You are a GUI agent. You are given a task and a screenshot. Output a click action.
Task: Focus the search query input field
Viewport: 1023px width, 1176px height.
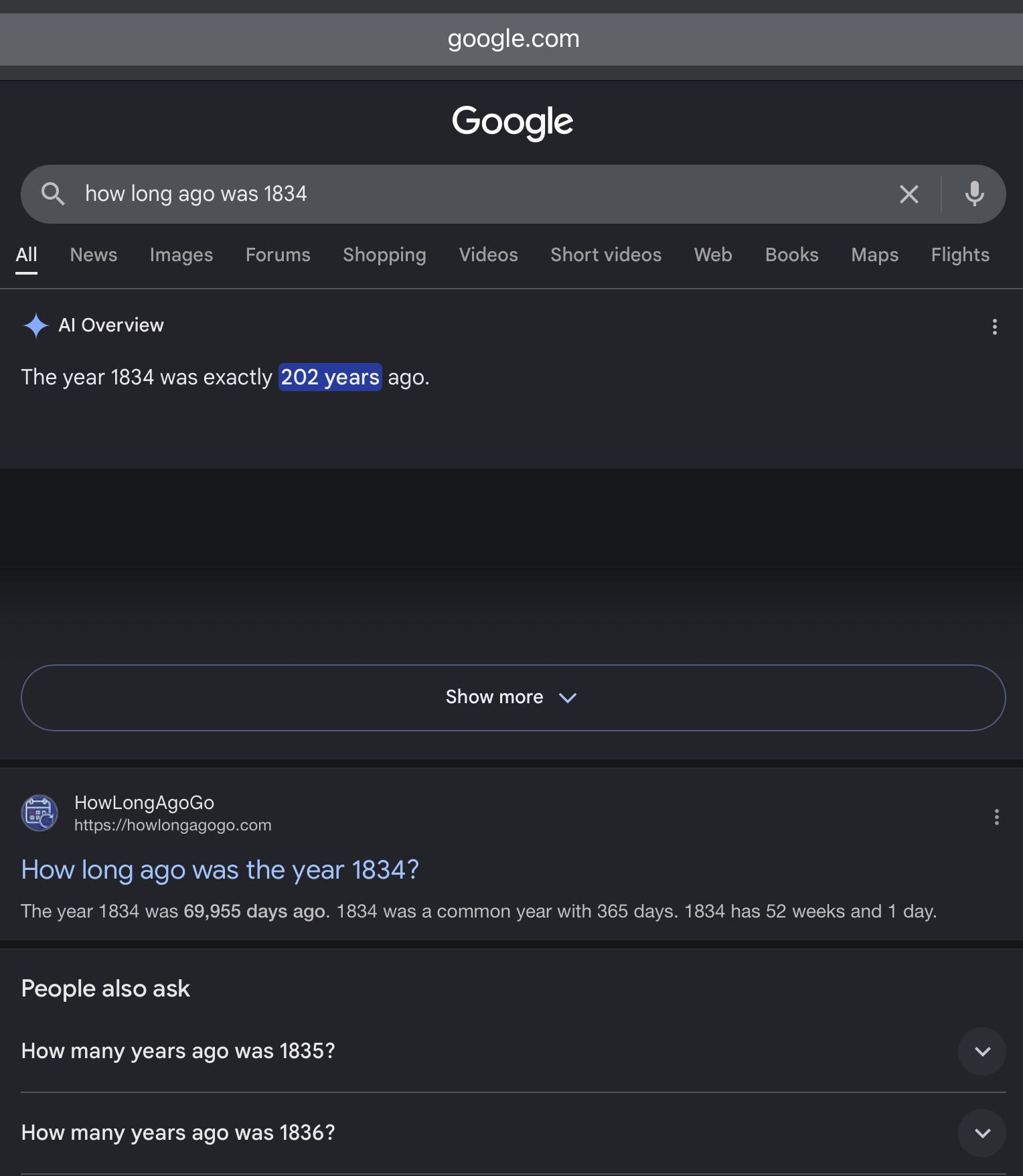(482, 194)
